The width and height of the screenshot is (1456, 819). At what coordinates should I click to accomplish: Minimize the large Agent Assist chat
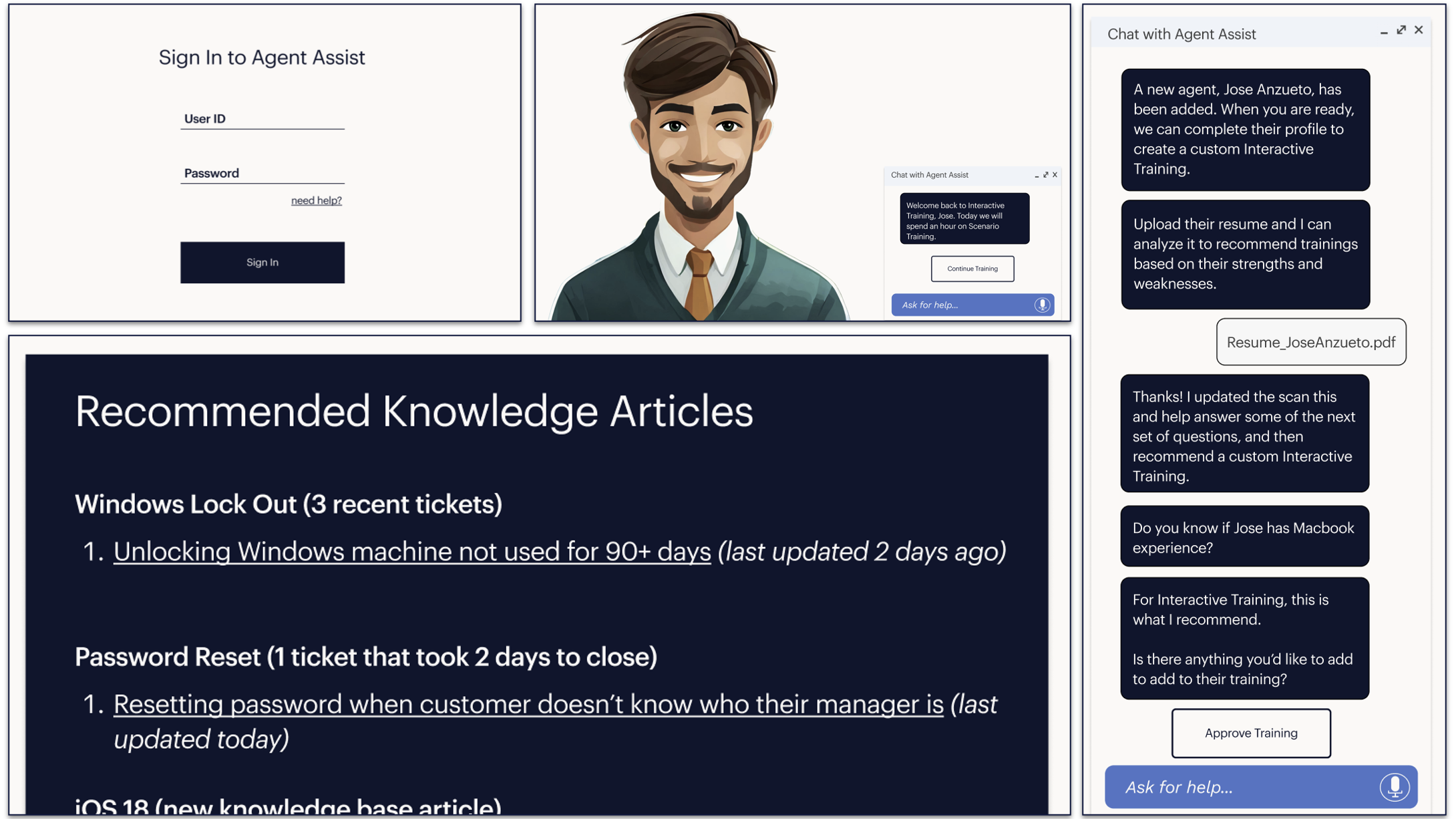[1383, 31]
